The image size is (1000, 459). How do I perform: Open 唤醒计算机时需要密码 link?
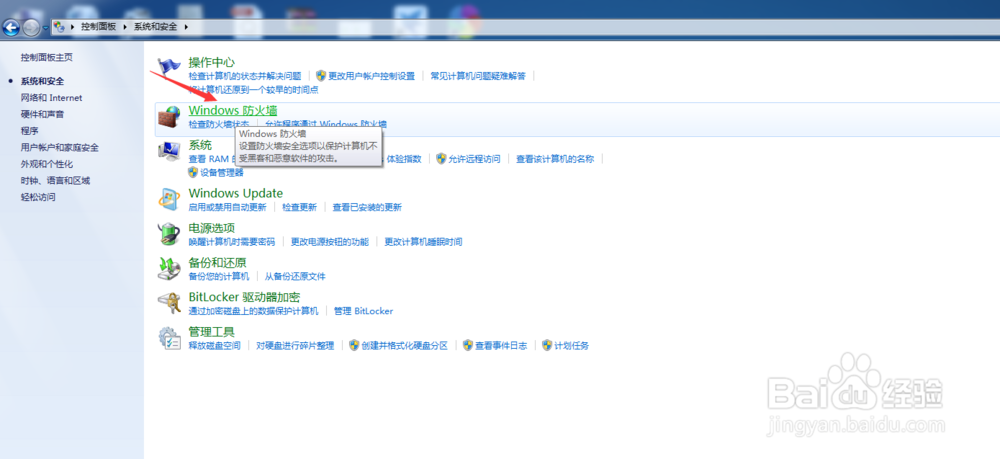(232, 242)
